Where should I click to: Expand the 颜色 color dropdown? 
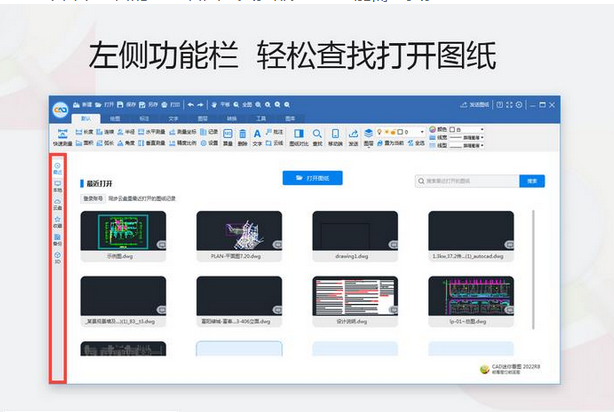pos(482,129)
